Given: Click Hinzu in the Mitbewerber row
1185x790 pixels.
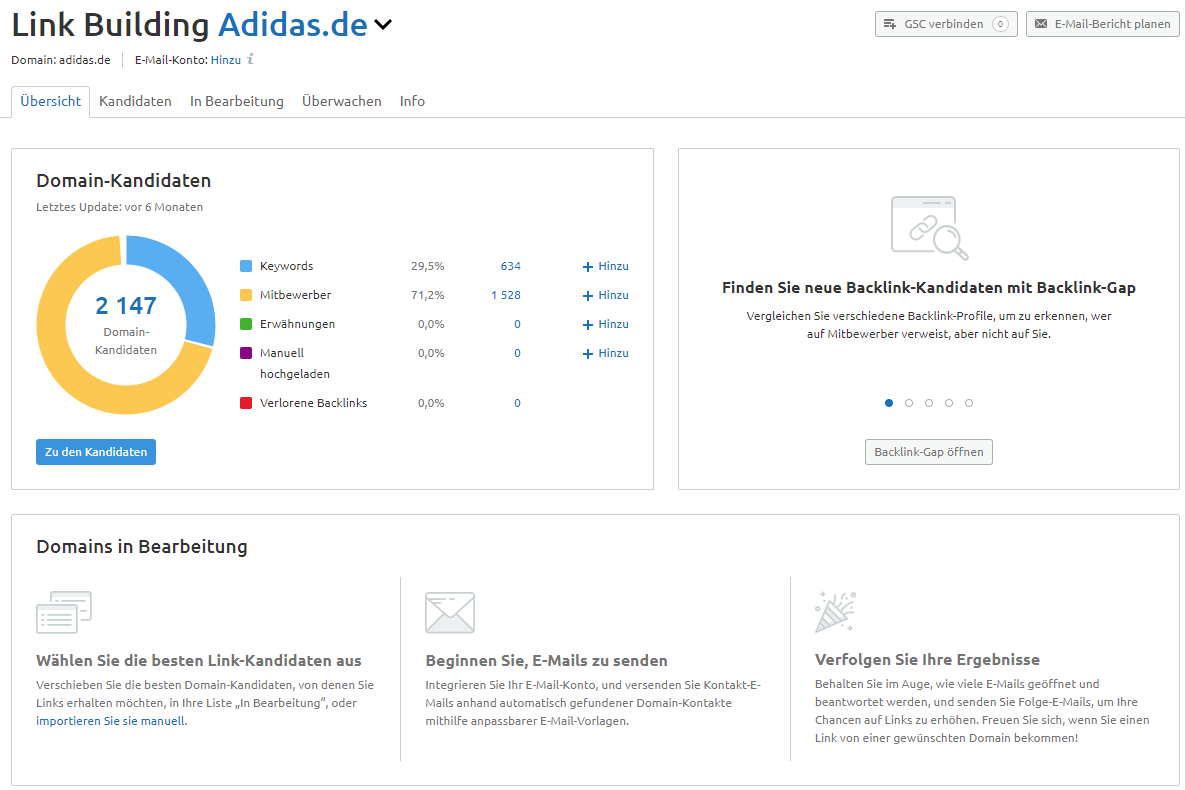Looking at the screenshot, I should pos(605,295).
